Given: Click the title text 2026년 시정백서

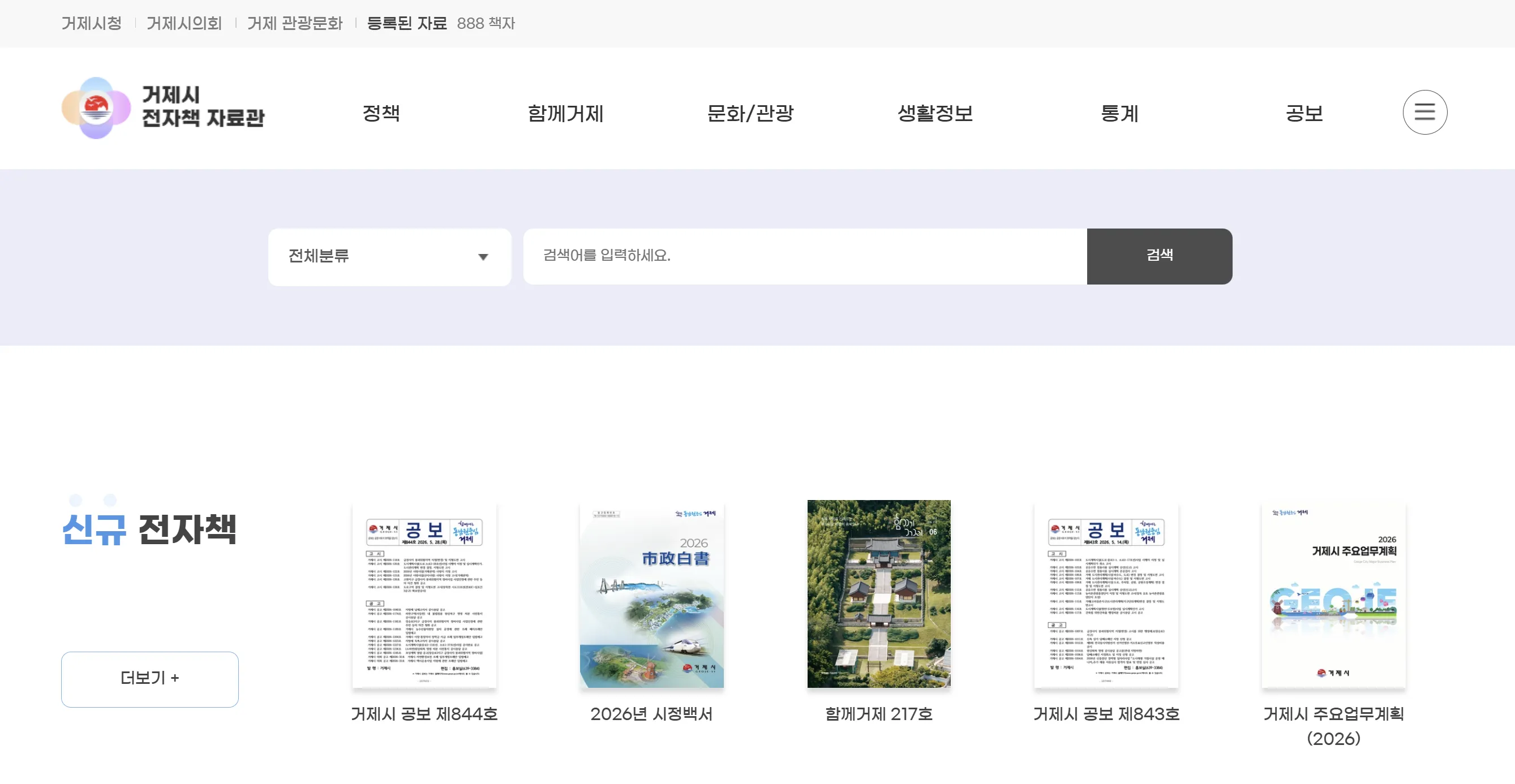Looking at the screenshot, I should [651, 714].
